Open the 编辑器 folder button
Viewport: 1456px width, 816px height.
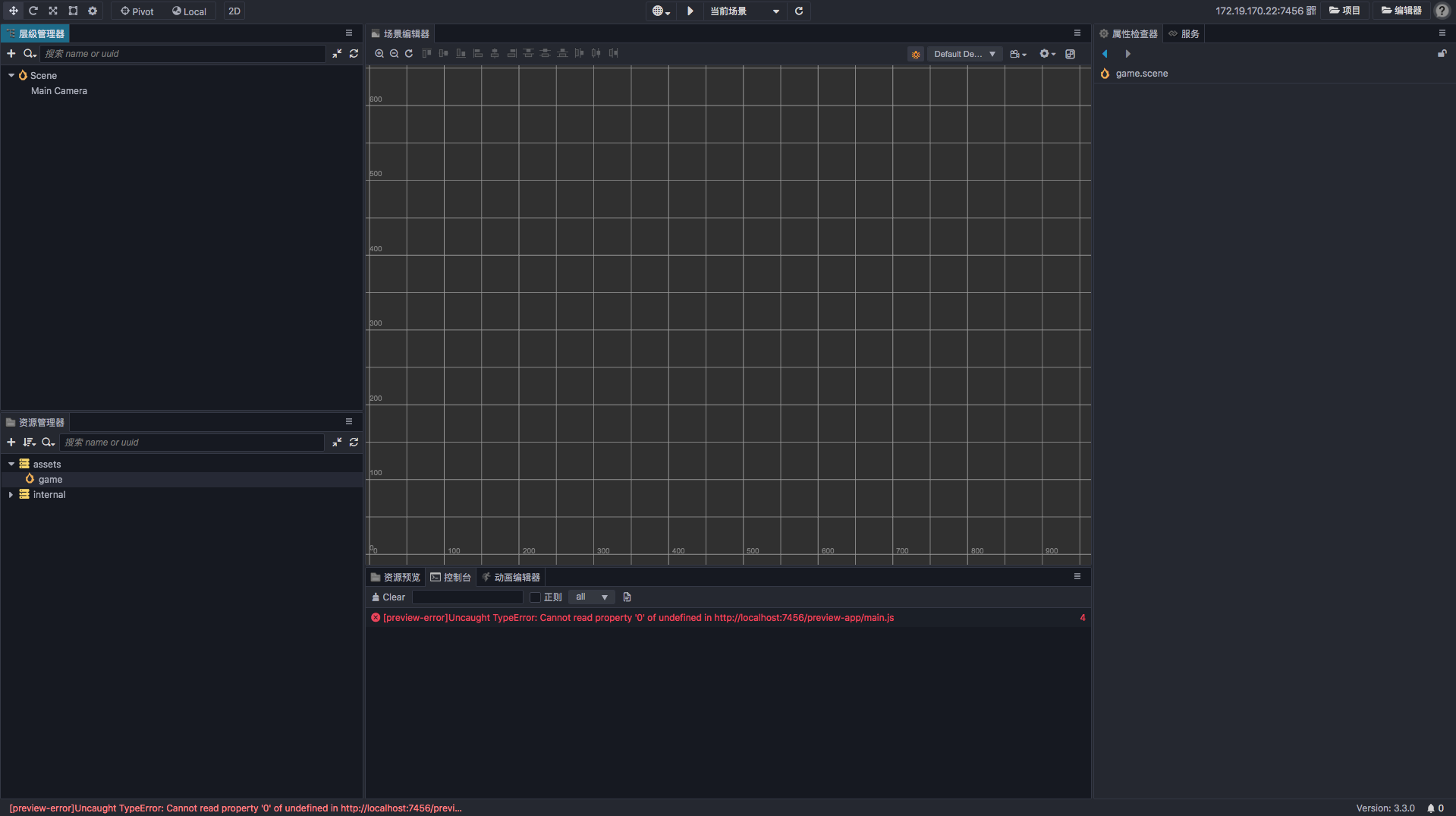pyautogui.click(x=1401, y=11)
